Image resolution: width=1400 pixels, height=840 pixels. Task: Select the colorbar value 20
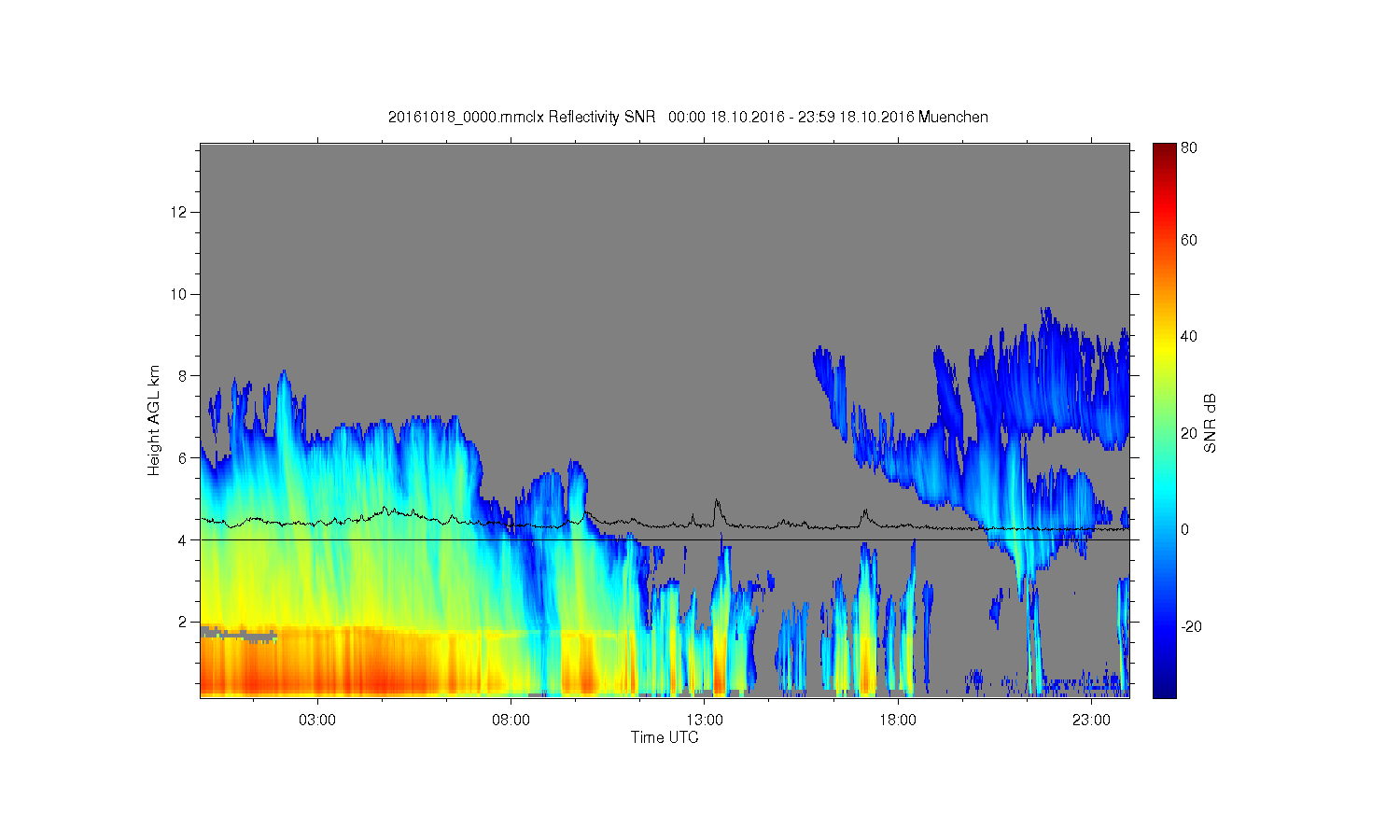tap(1189, 433)
